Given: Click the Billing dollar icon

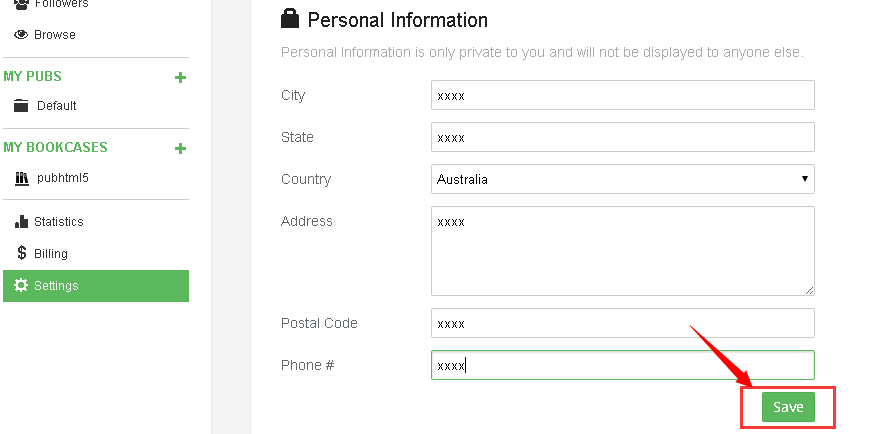Looking at the screenshot, I should point(22,253).
